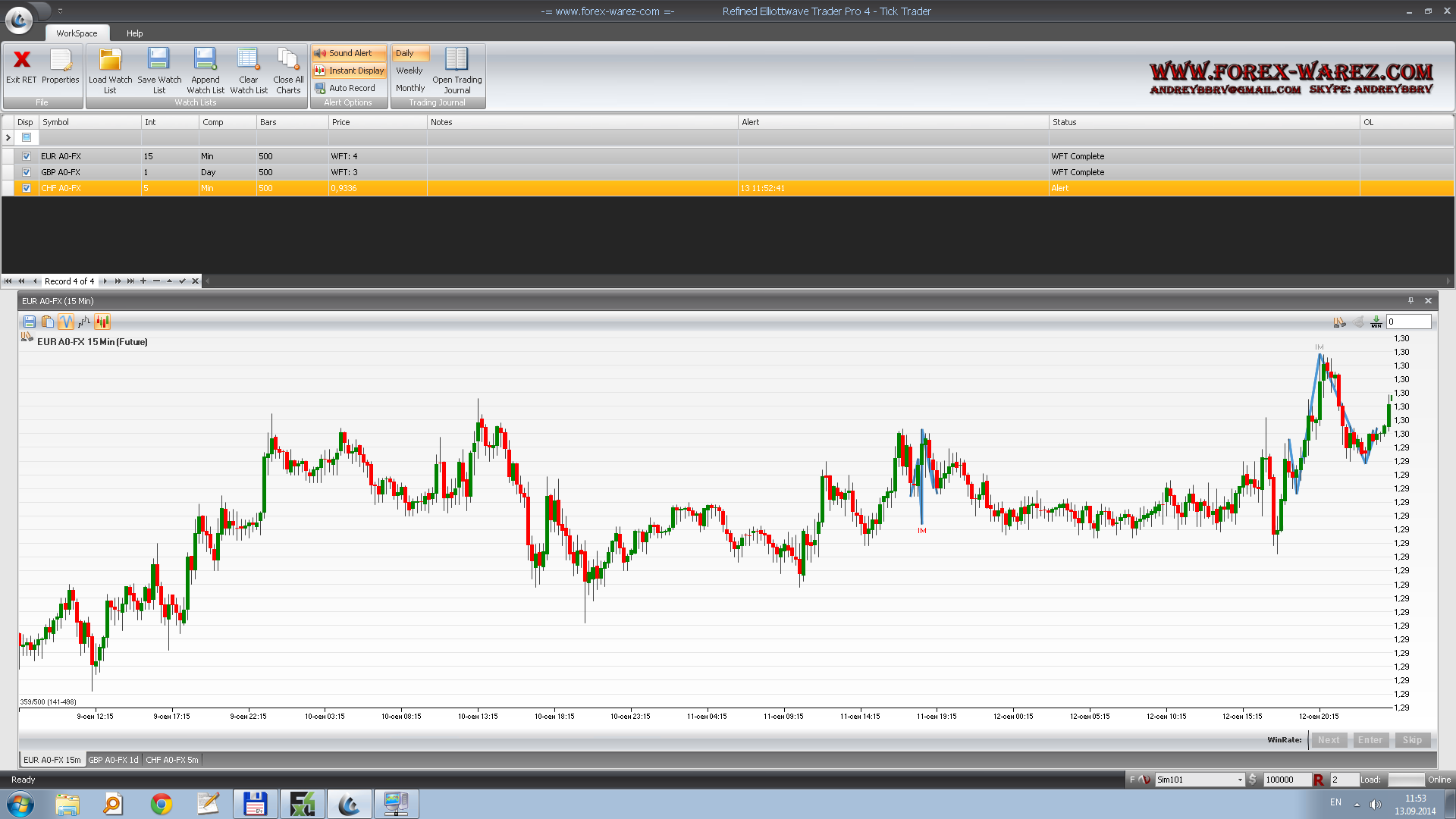Select the Weekly journal option
The image size is (1456, 819).
[409, 71]
